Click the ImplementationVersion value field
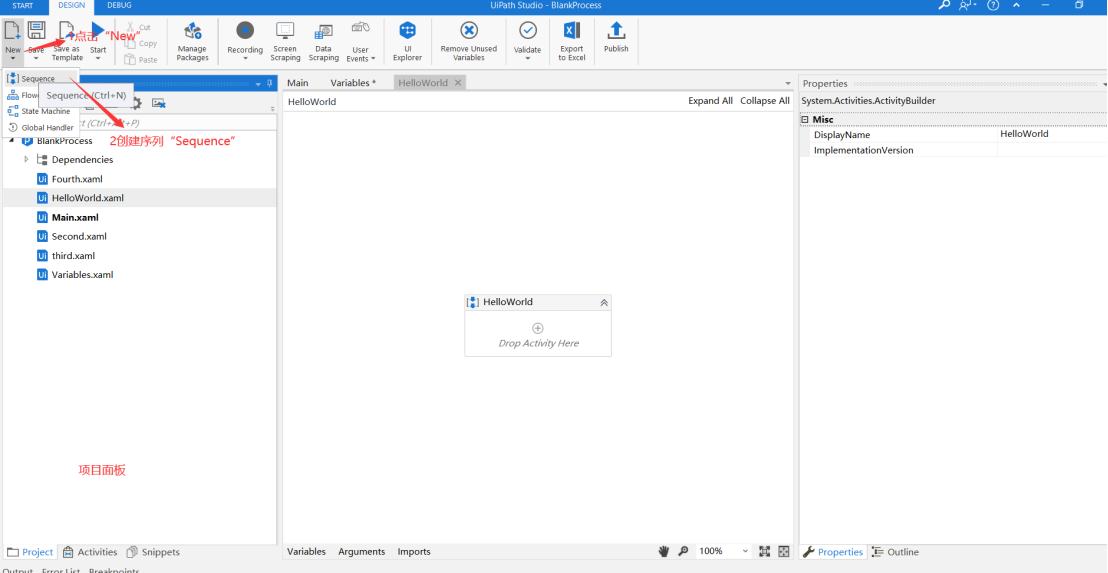 click(1051, 150)
